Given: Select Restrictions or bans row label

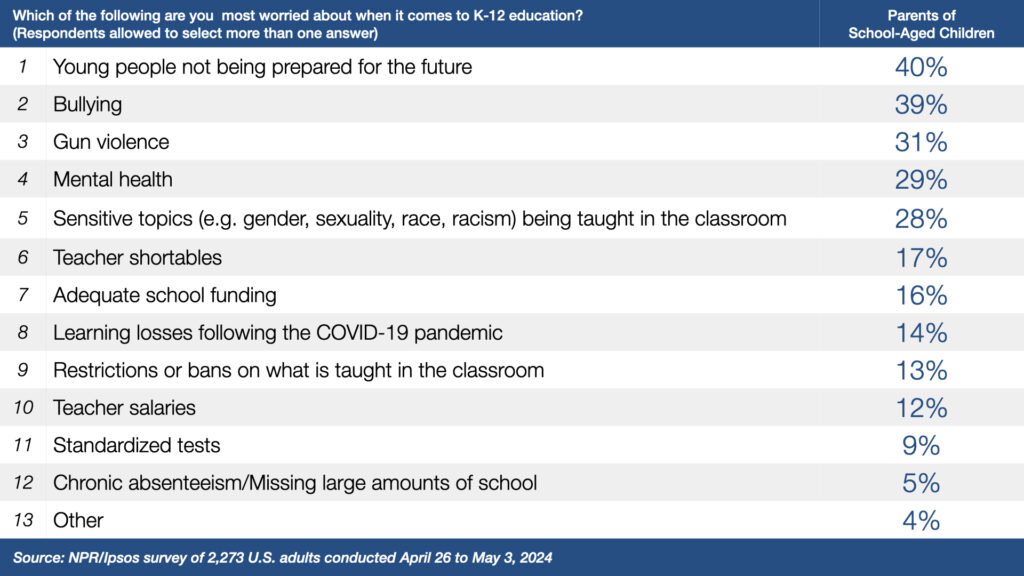Looking at the screenshot, I should click(298, 370).
